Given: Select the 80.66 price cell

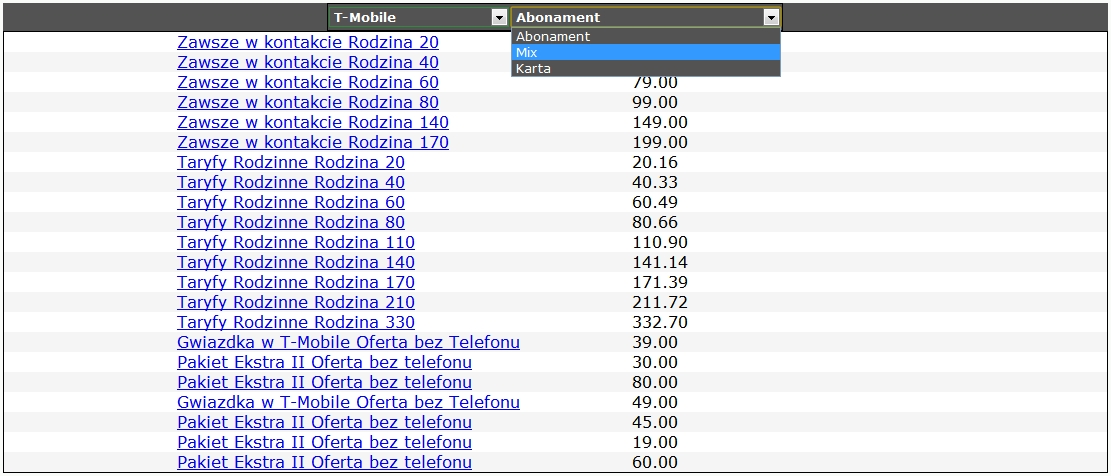Looking at the screenshot, I should [x=655, y=222].
